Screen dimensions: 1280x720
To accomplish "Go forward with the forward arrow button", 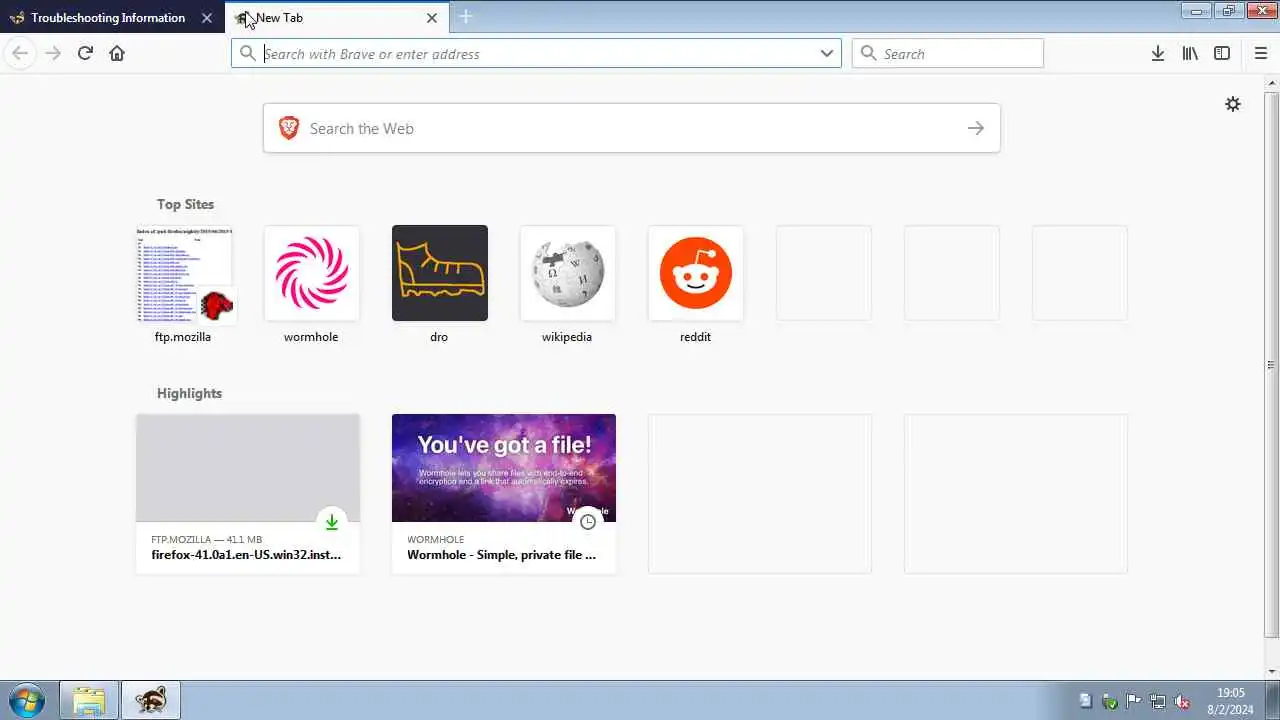I will coord(53,53).
